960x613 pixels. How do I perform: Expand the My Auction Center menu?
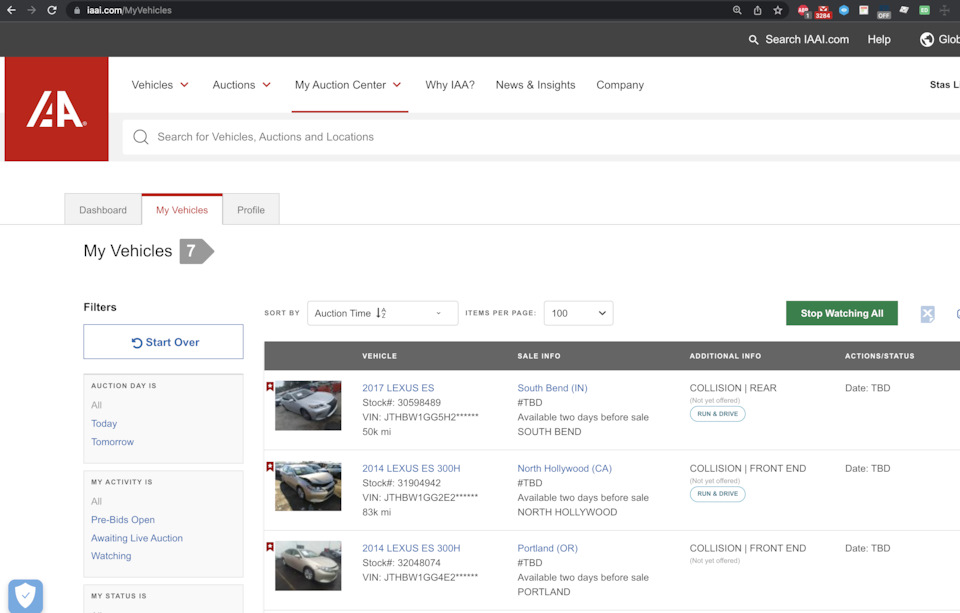[348, 85]
